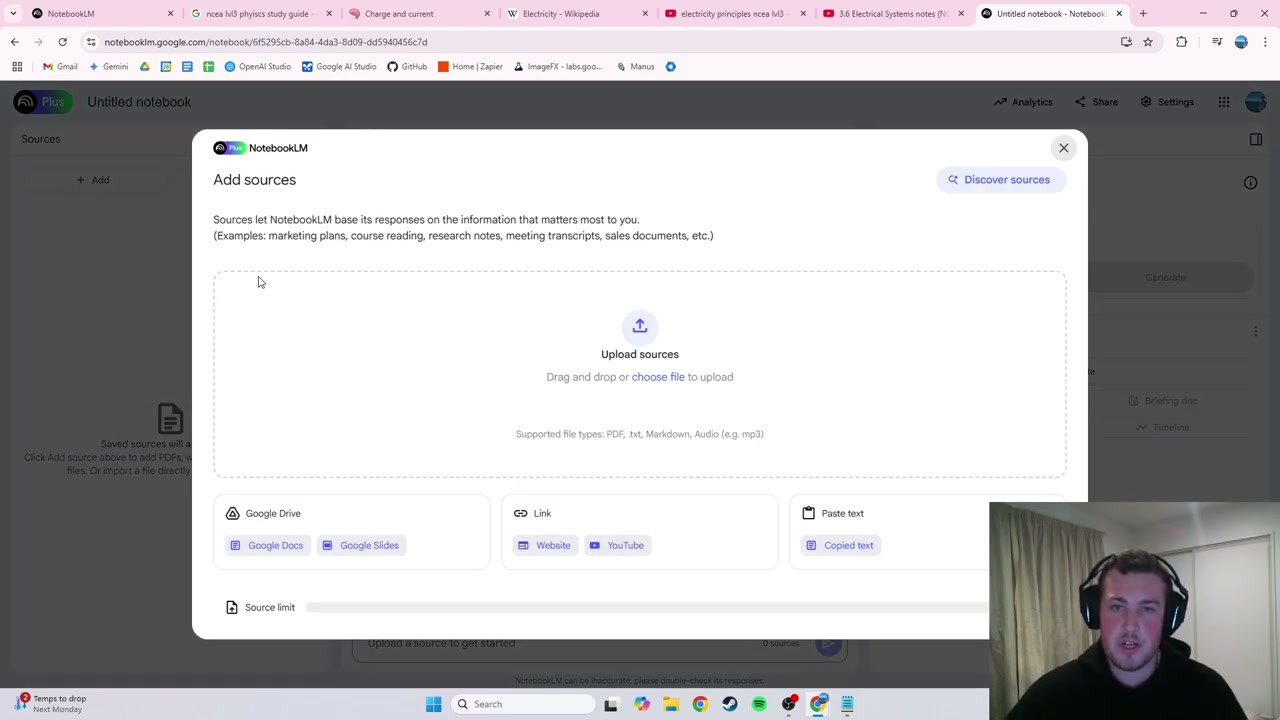This screenshot has width=1280, height=720.
Task: Select Google Slides source option
Action: 361,545
